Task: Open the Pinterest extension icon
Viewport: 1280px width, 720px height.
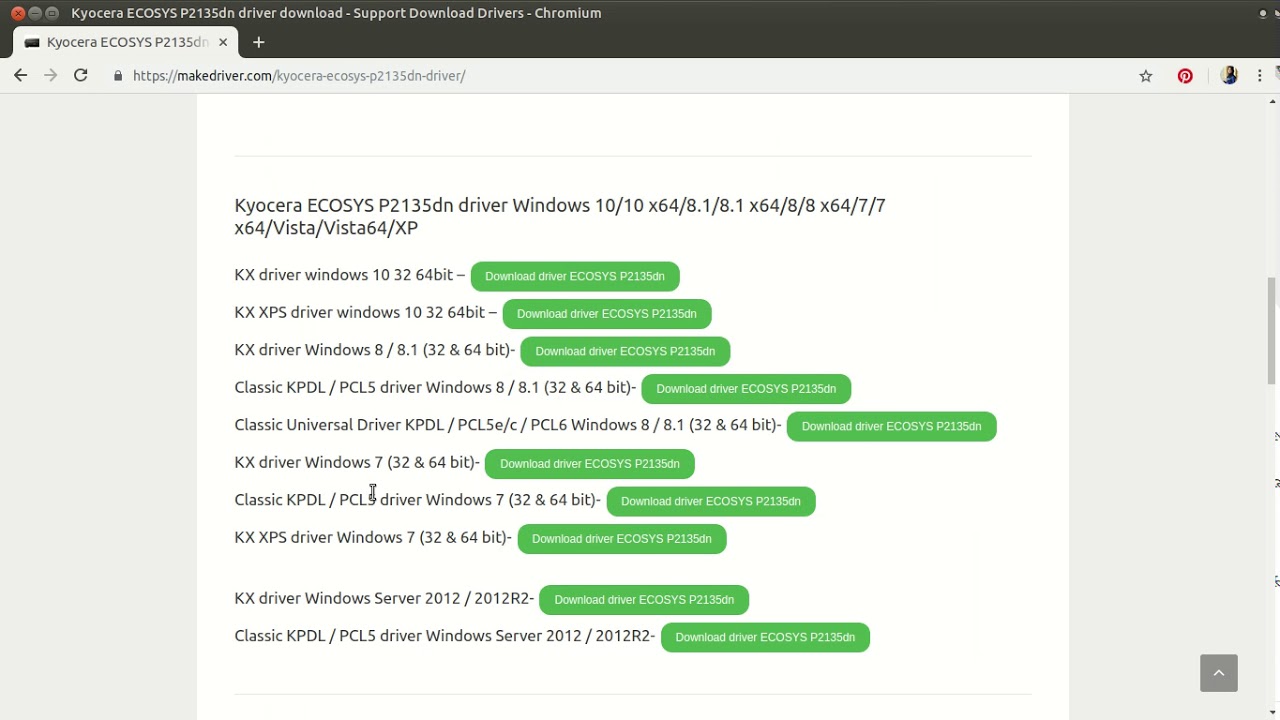Action: [1185, 76]
